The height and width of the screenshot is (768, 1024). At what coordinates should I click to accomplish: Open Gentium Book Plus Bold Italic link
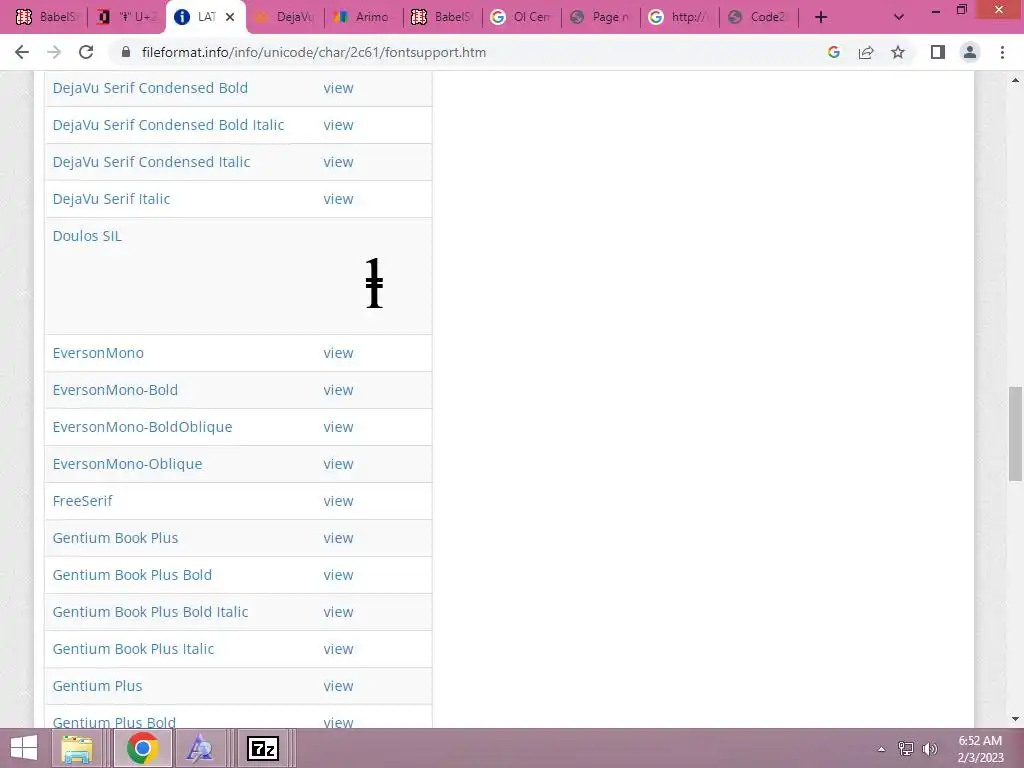point(150,612)
